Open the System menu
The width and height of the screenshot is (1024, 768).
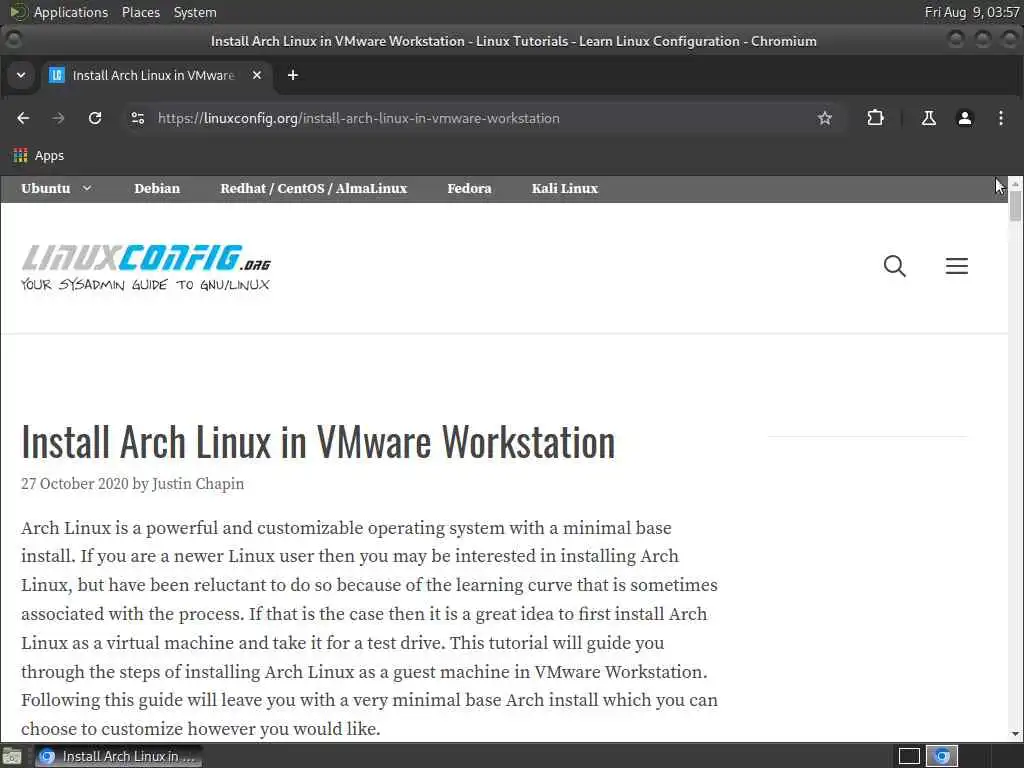point(195,12)
